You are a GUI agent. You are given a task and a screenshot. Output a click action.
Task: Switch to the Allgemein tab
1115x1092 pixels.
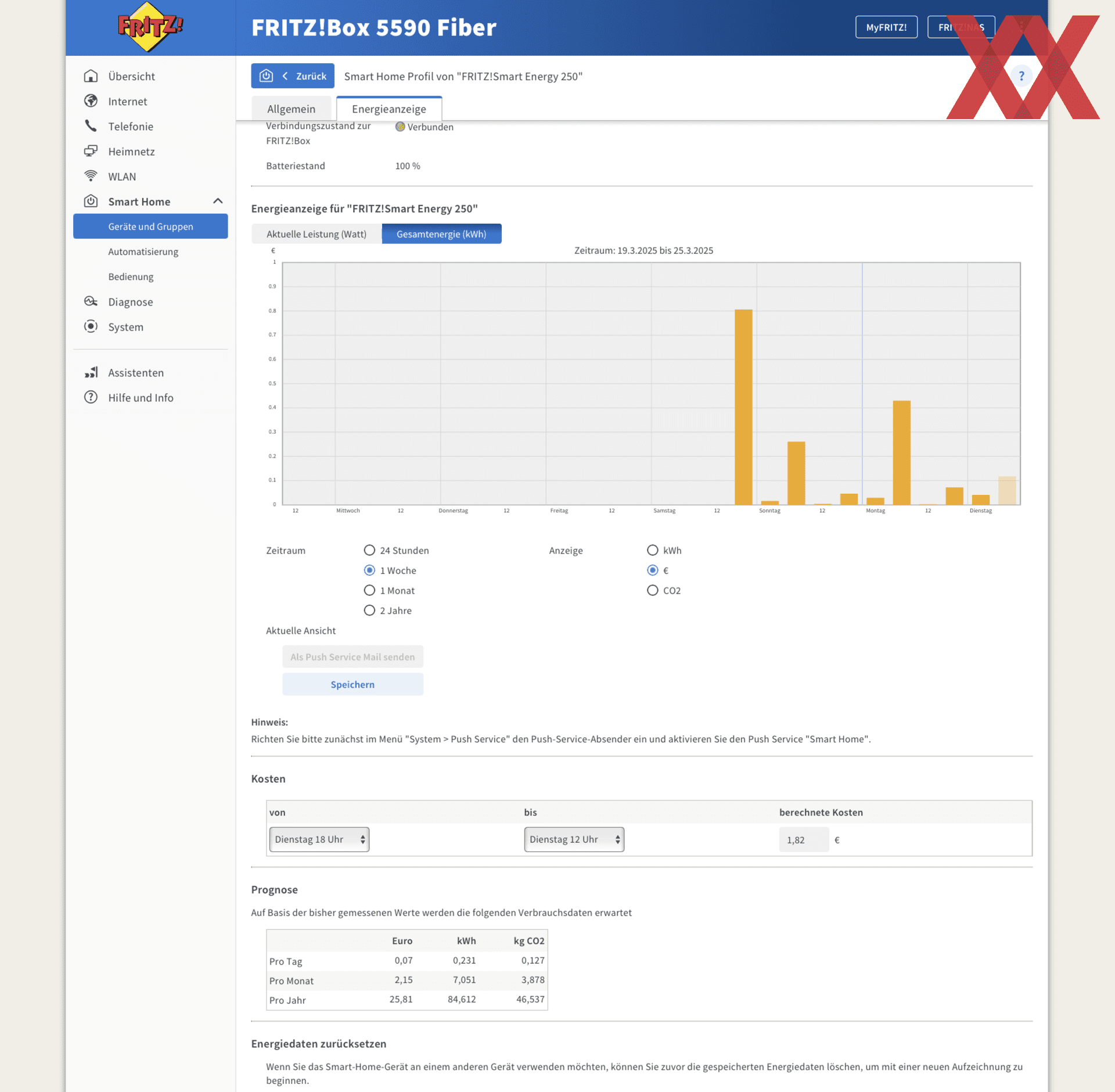291,109
